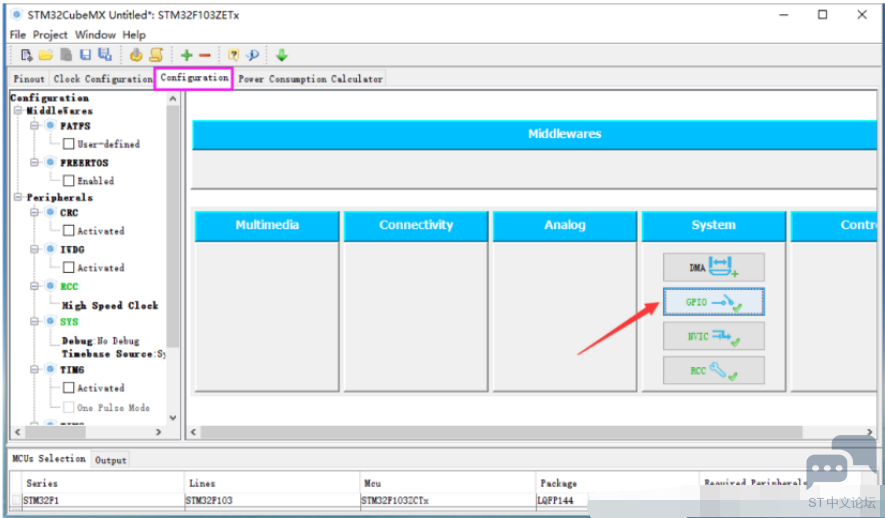Viewport: 885px width, 518px height.
Task: Click the Save Project floppy icon
Action: 85,55
